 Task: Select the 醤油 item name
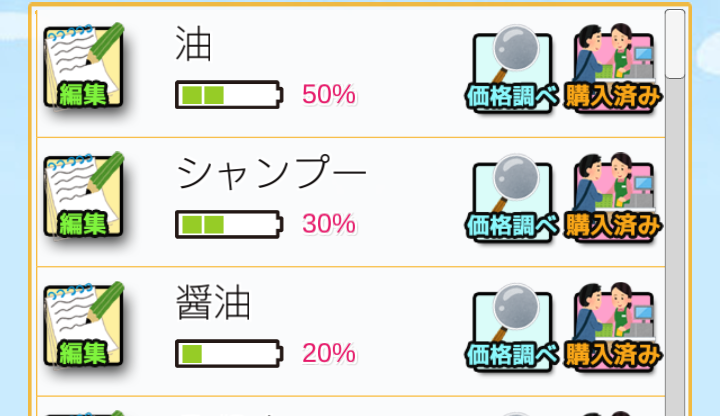point(213,302)
